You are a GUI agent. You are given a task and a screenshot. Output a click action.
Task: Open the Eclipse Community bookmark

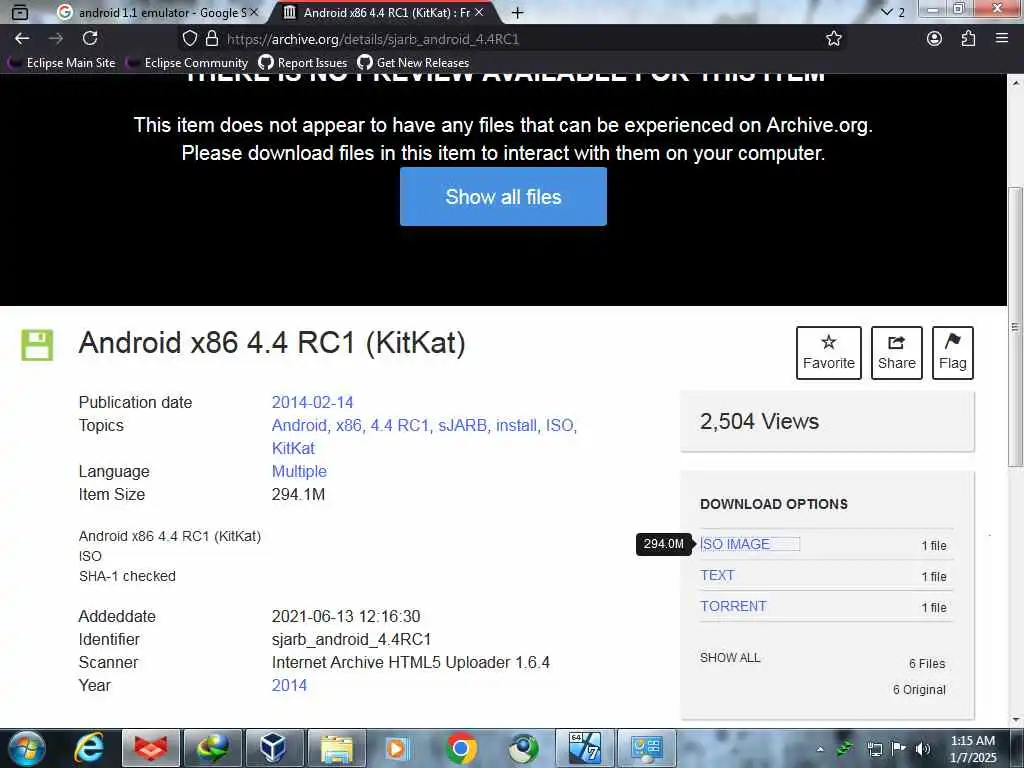coord(187,63)
